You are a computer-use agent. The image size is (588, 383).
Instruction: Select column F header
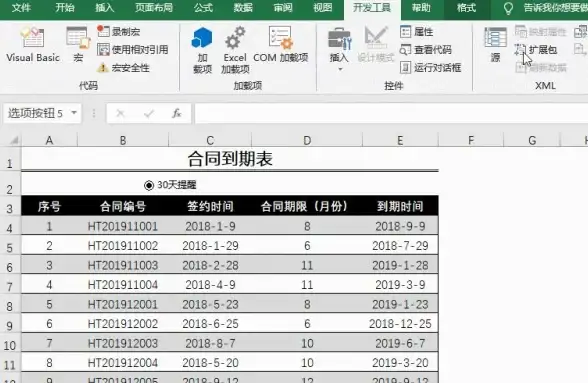(x=471, y=140)
